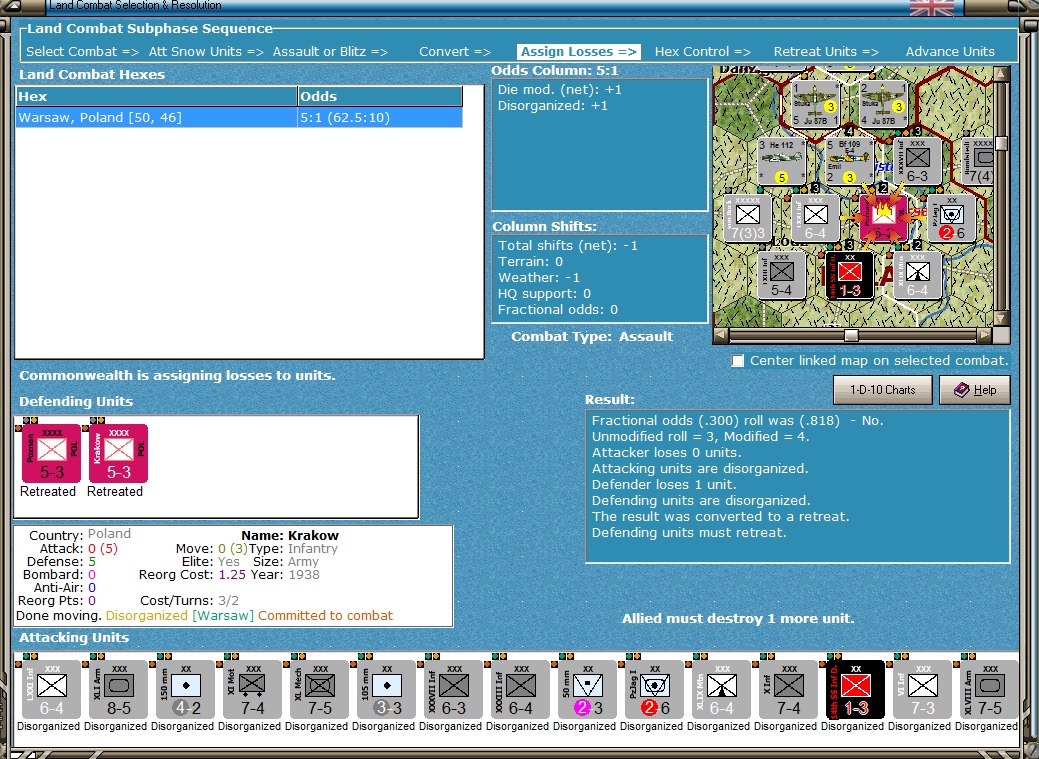Click the 7(3)3 HQ counter on map
Screen dimensions: 1039x759
747,218
